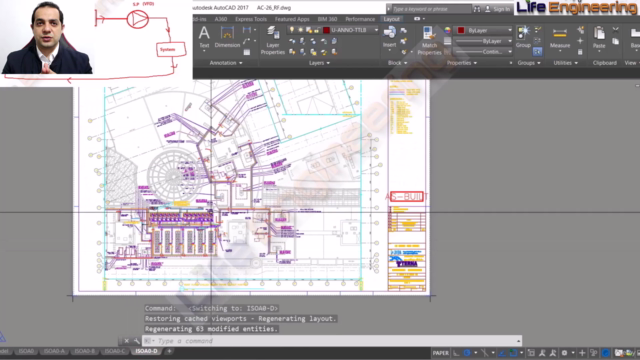Select the ISOA0-B layout tab
The height and width of the screenshot is (360, 640).
tap(84, 351)
